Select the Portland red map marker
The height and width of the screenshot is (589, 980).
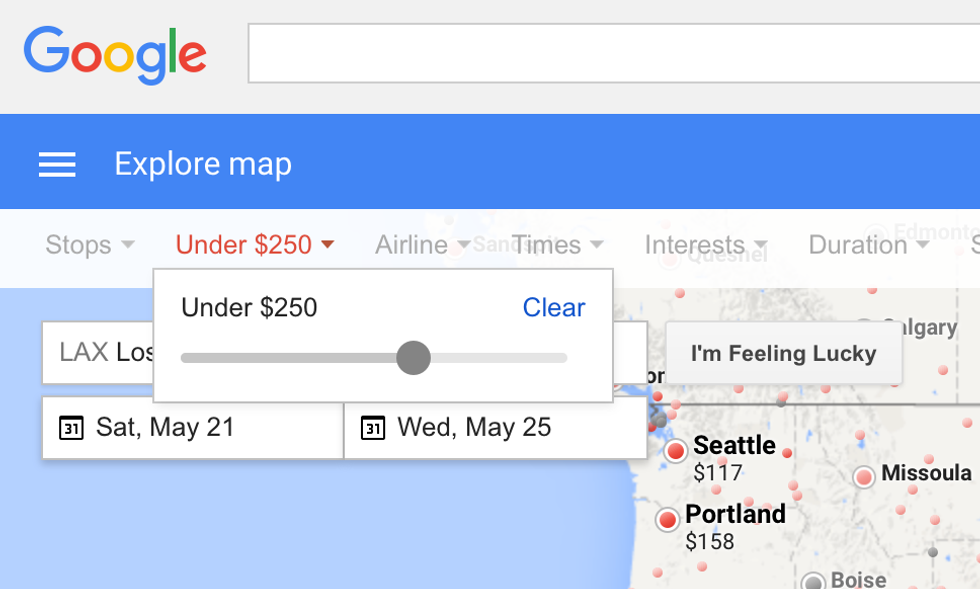[667, 520]
